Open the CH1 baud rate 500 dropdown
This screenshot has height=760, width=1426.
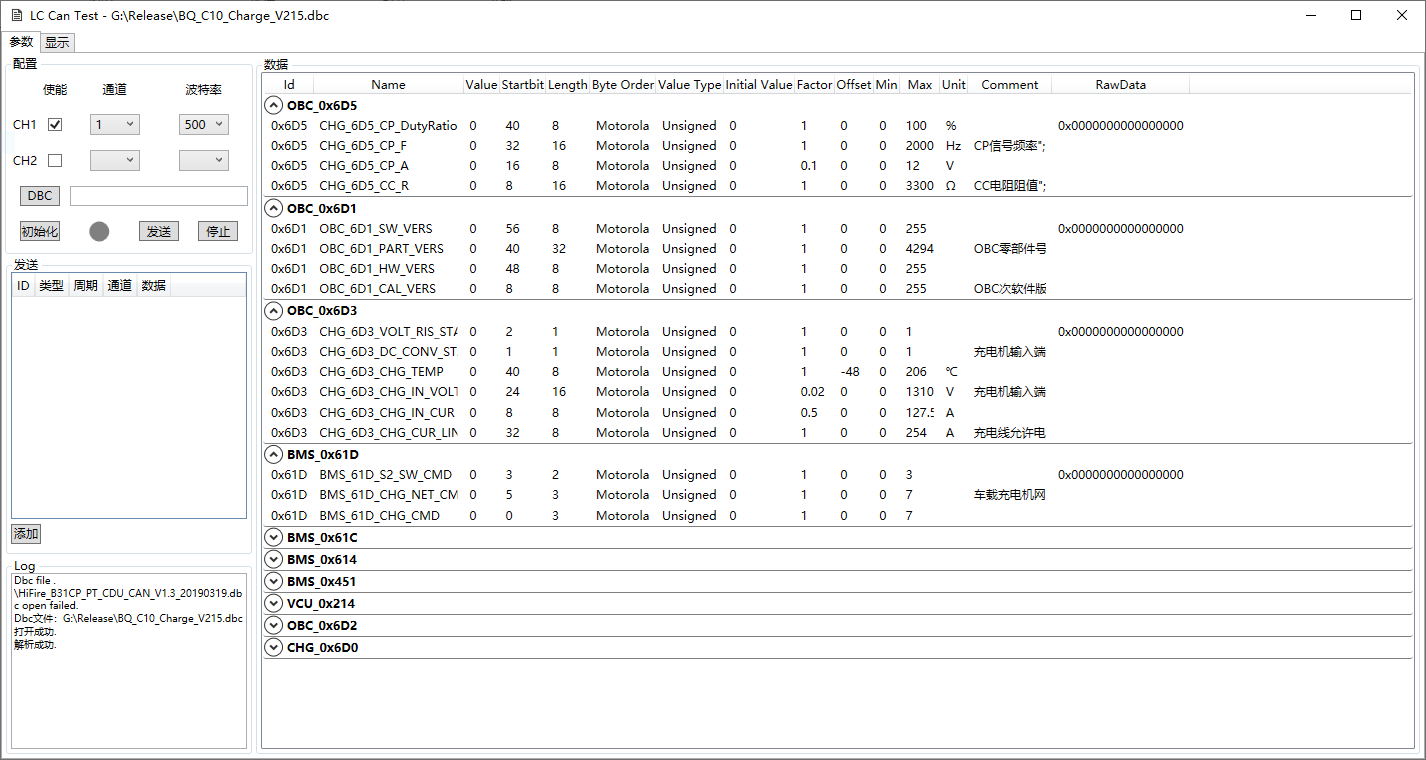(204, 125)
